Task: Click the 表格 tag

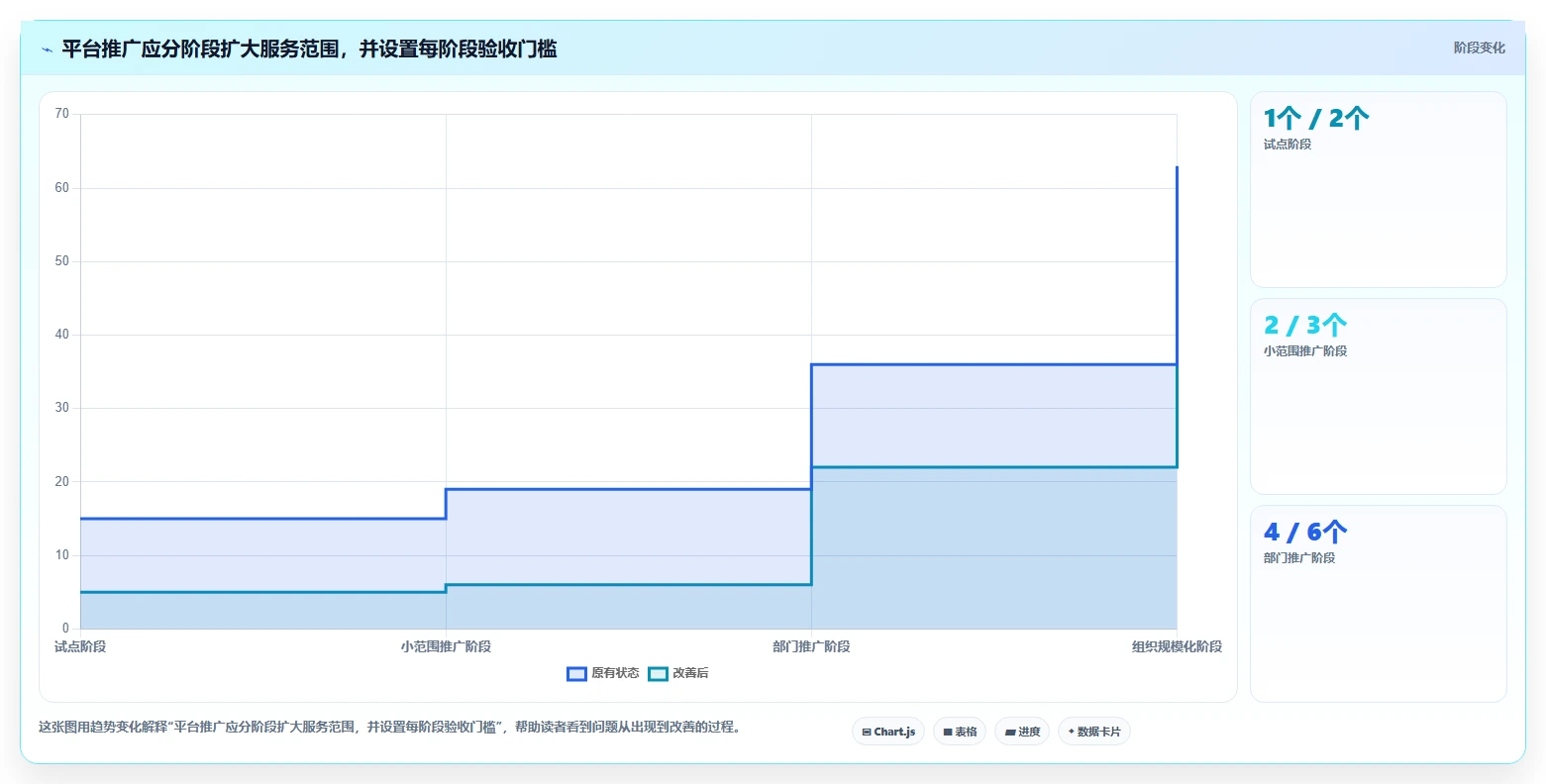Action: (960, 732)
